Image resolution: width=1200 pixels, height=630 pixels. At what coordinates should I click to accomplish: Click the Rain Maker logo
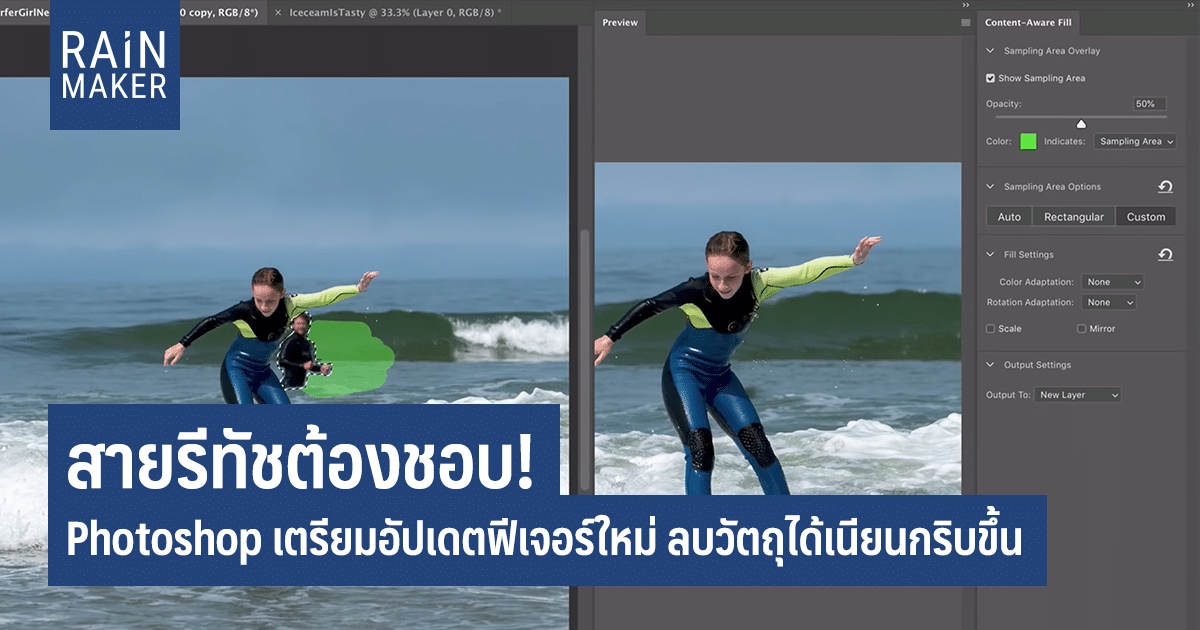[114, 65]
